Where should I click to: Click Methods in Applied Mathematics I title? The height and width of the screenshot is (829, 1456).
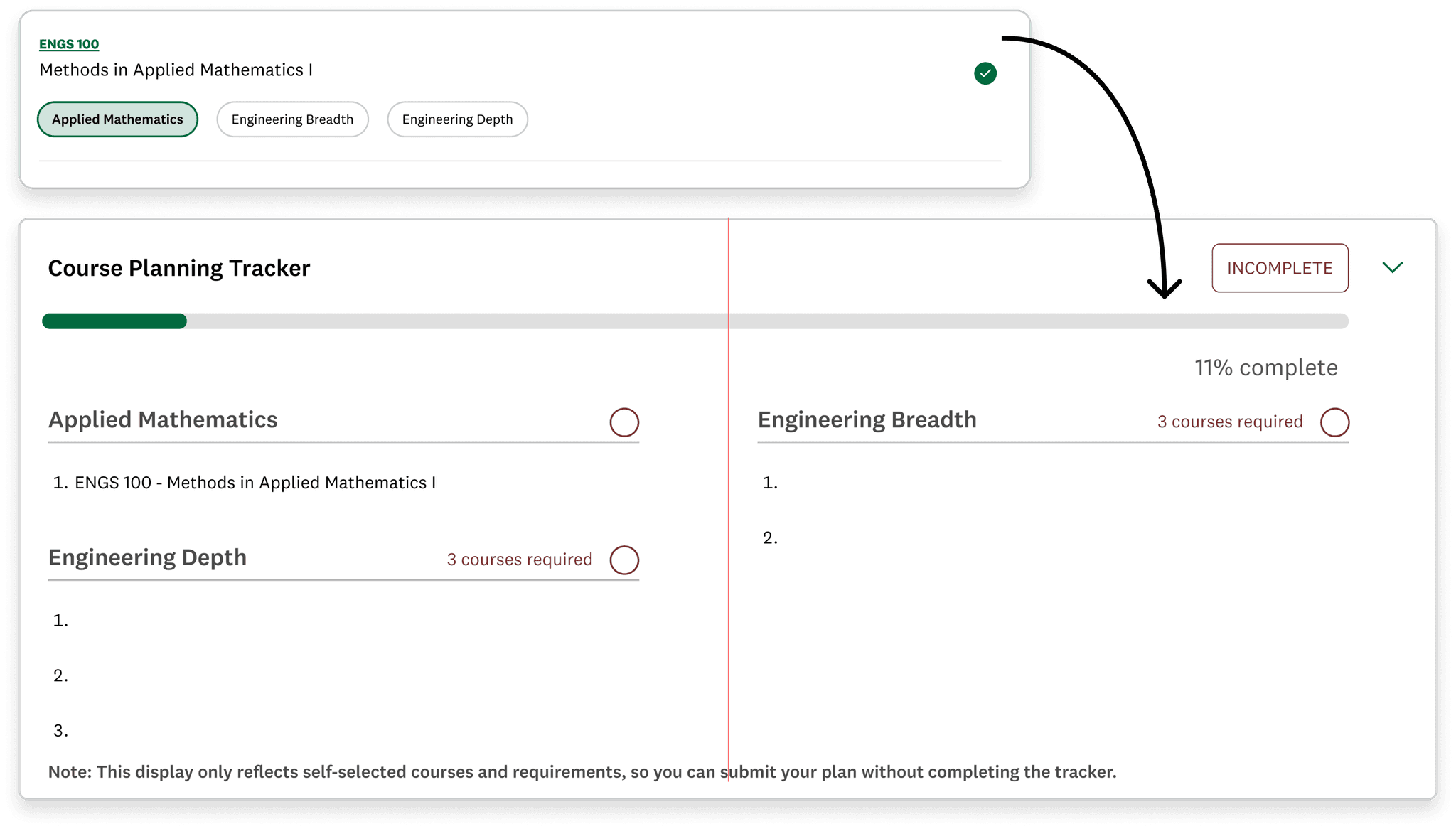pyautogui.click(x=176, y=70)
